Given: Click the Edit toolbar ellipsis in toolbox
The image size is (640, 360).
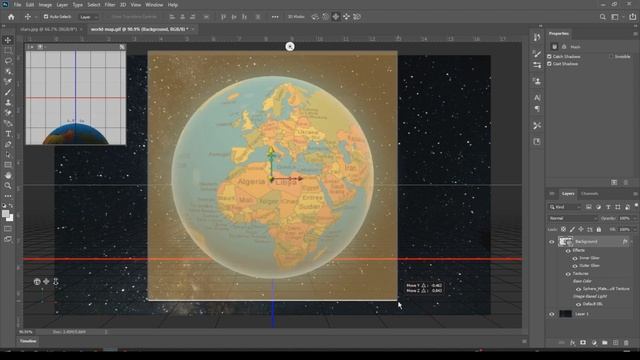Looking at the screenshot, I should click(8, 196).
